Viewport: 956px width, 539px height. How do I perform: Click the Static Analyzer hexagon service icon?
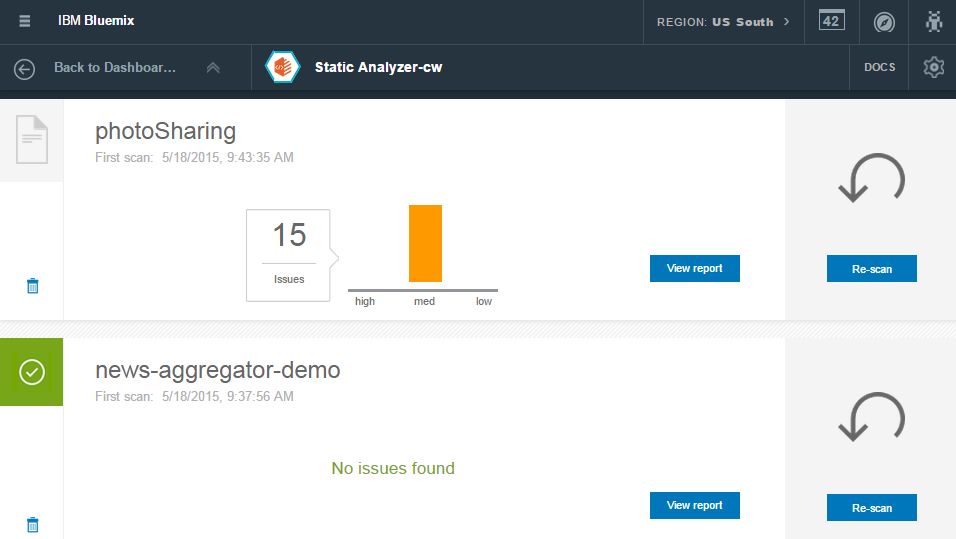click(282, 67)
